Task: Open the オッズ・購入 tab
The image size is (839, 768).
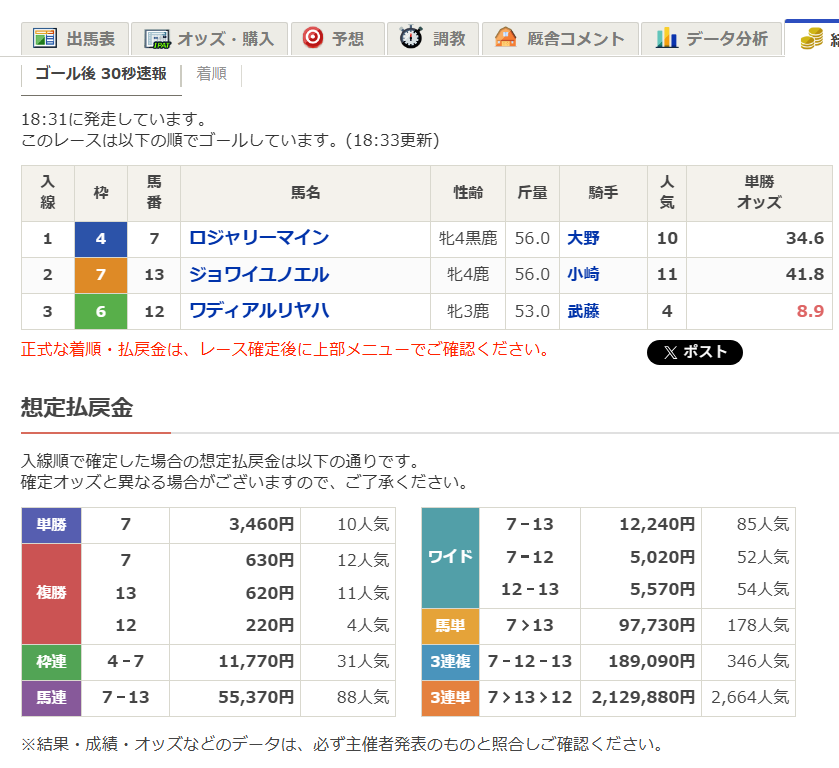Action: 209,39
